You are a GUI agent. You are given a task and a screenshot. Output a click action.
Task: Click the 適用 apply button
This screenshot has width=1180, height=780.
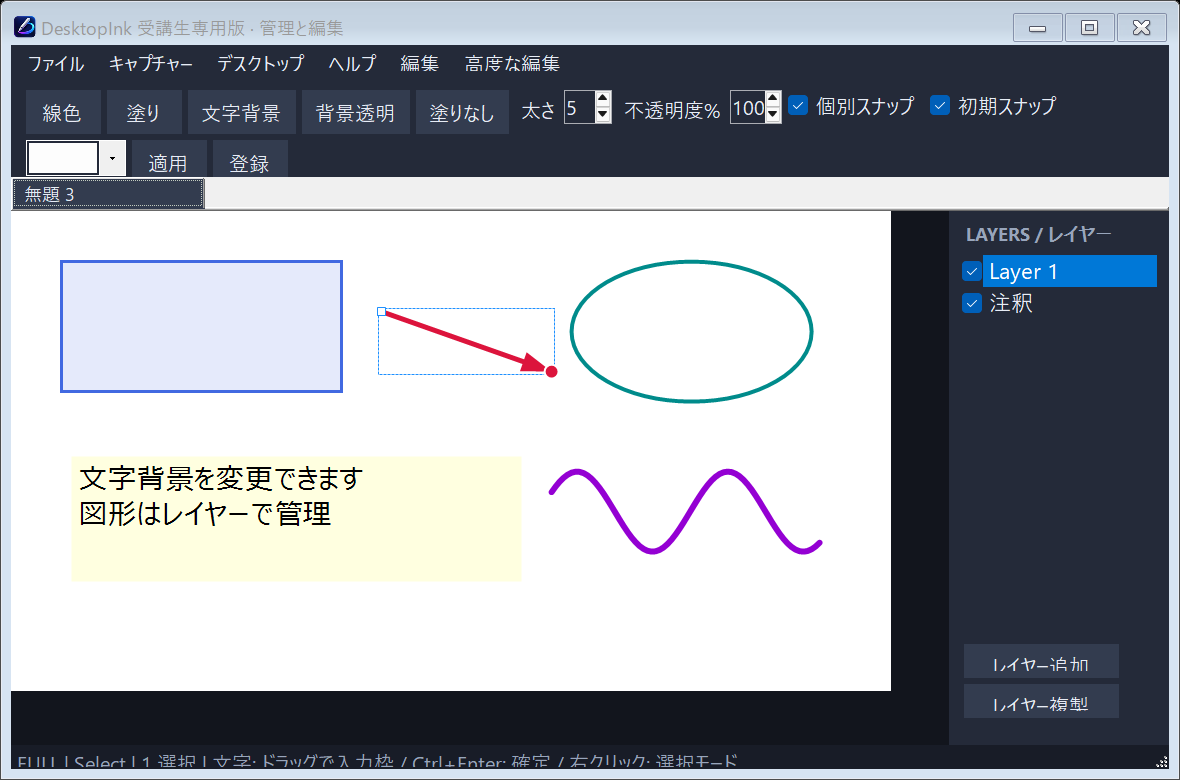click(x=169, y=160)
